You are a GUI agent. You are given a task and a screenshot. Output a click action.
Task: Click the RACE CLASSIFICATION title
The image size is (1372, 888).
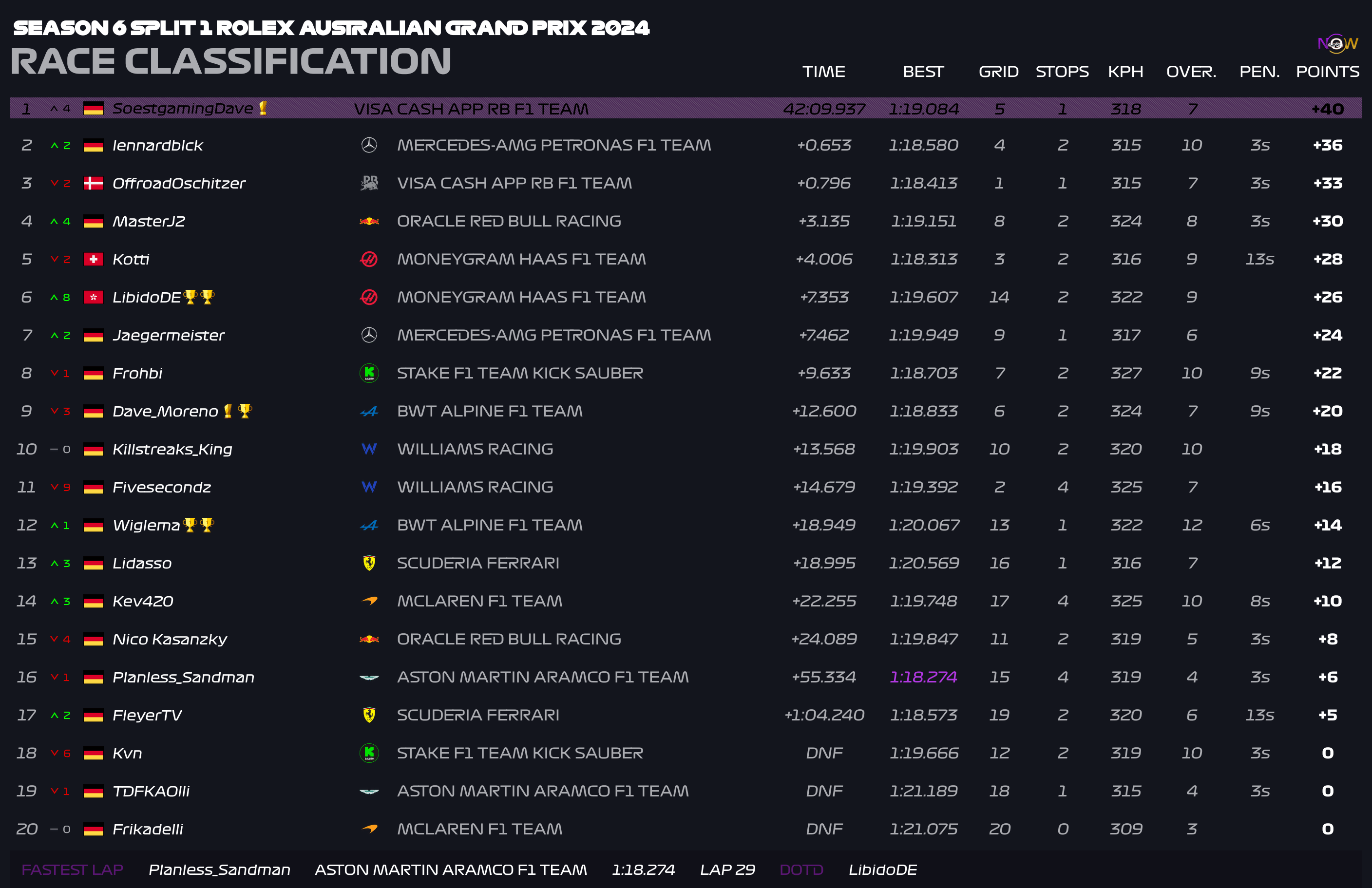[230, 61]
